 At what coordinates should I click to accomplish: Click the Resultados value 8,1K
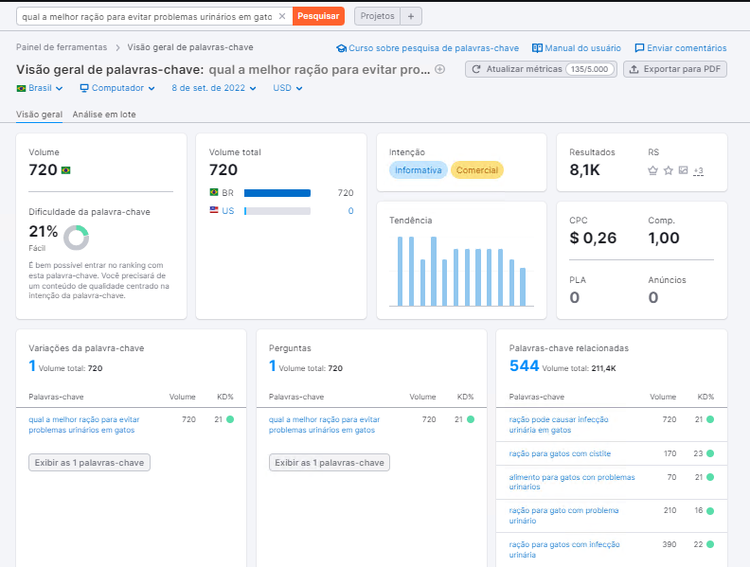(585, 170)
